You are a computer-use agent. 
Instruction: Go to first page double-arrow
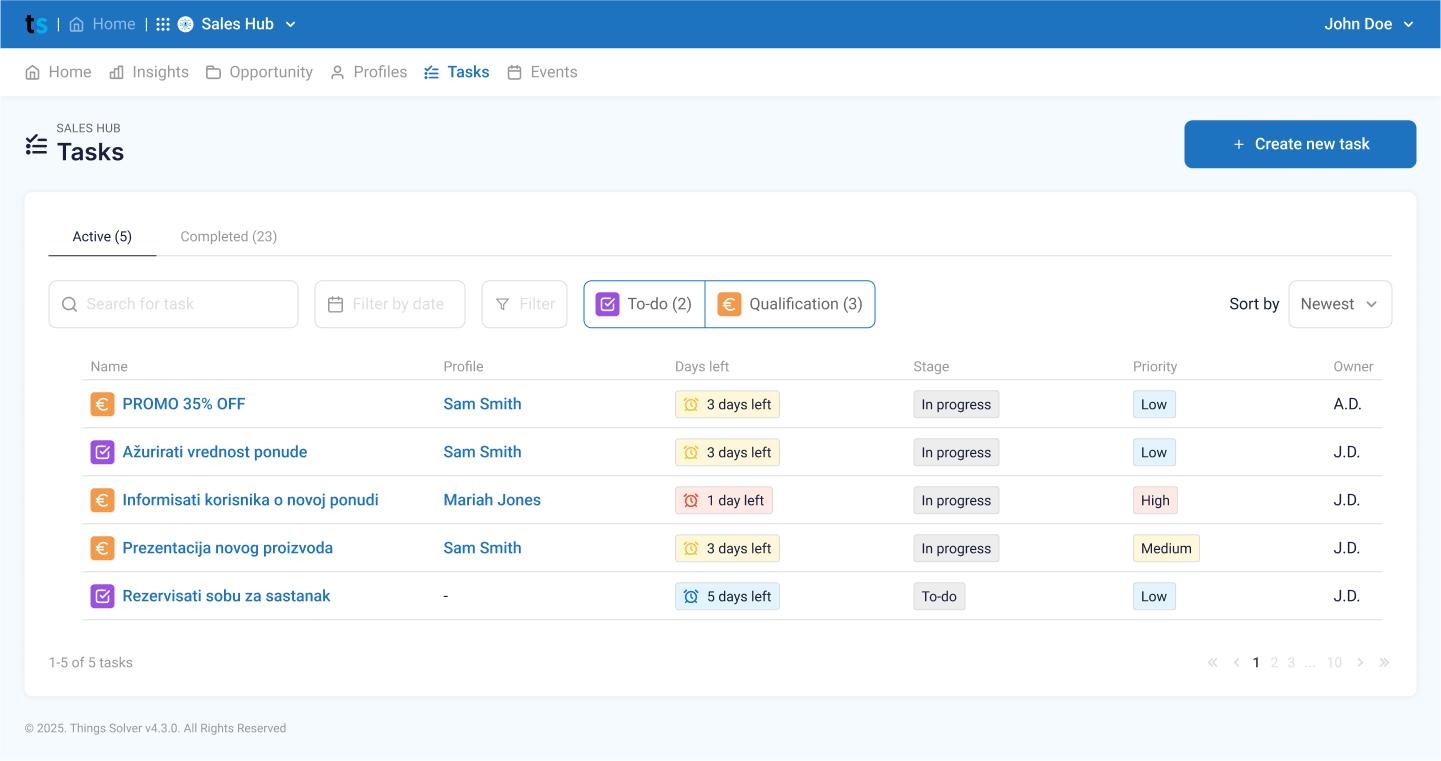(x=1213, y=662)
